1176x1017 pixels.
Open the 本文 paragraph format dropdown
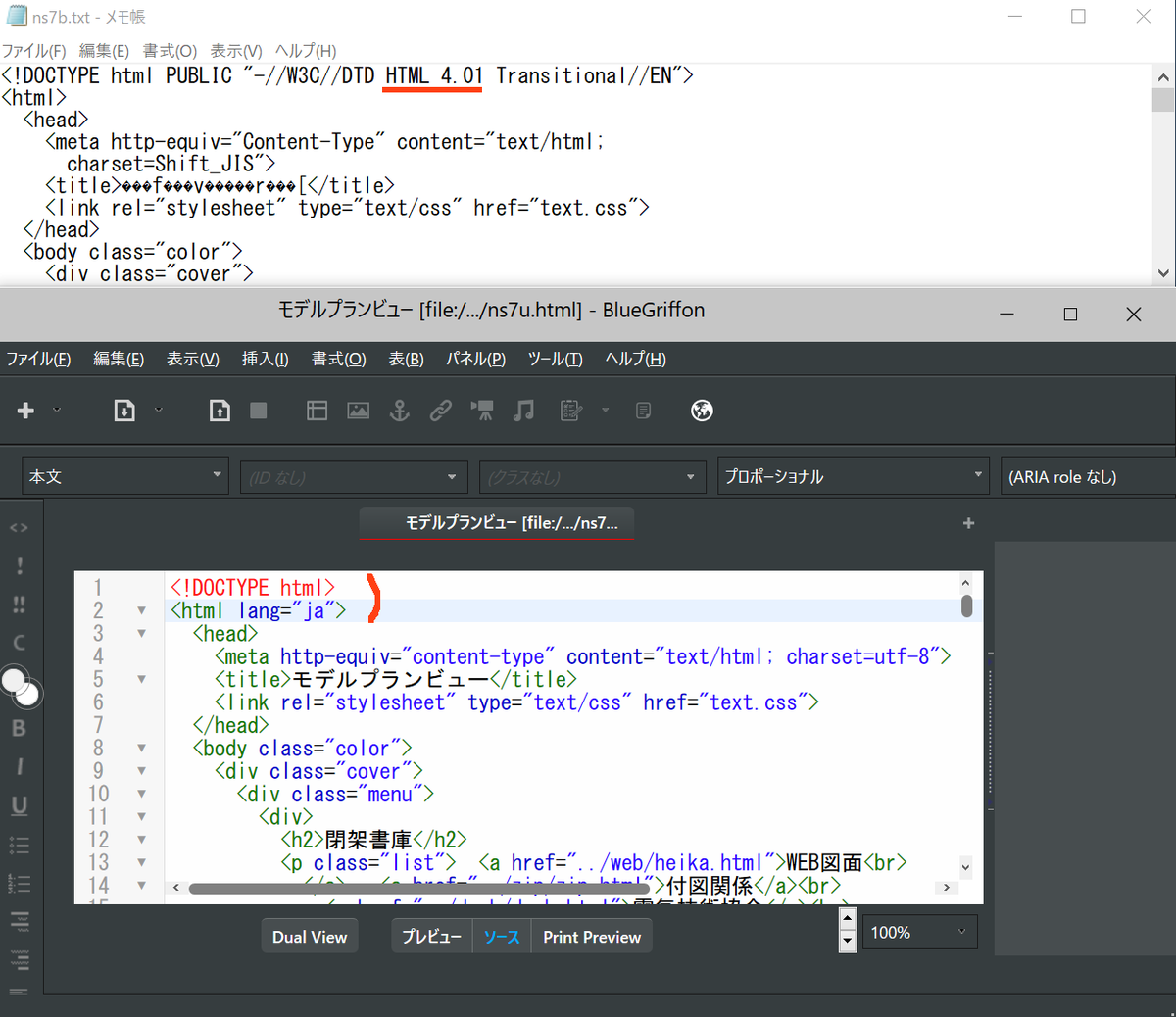click(x=125, y=476)
